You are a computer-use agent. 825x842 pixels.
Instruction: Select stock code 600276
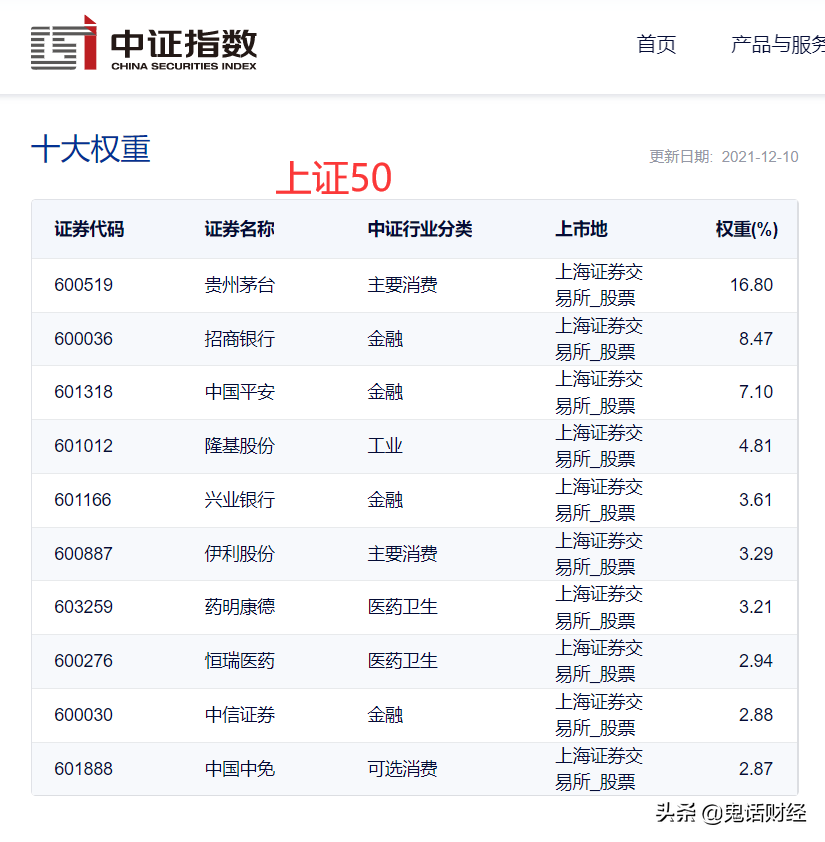[83, 660]
